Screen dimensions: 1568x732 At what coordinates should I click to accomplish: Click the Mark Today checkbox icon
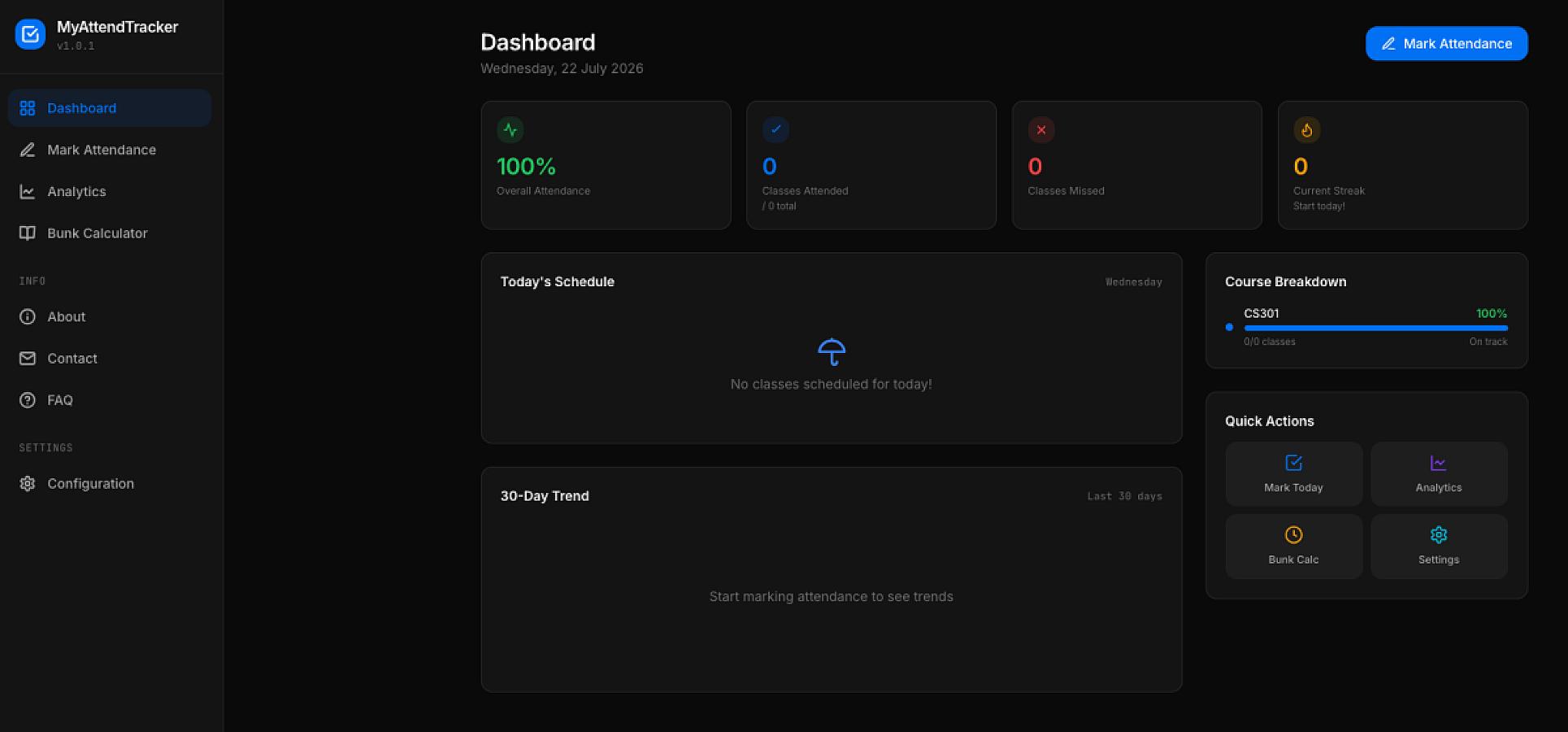pos(1294,463)
